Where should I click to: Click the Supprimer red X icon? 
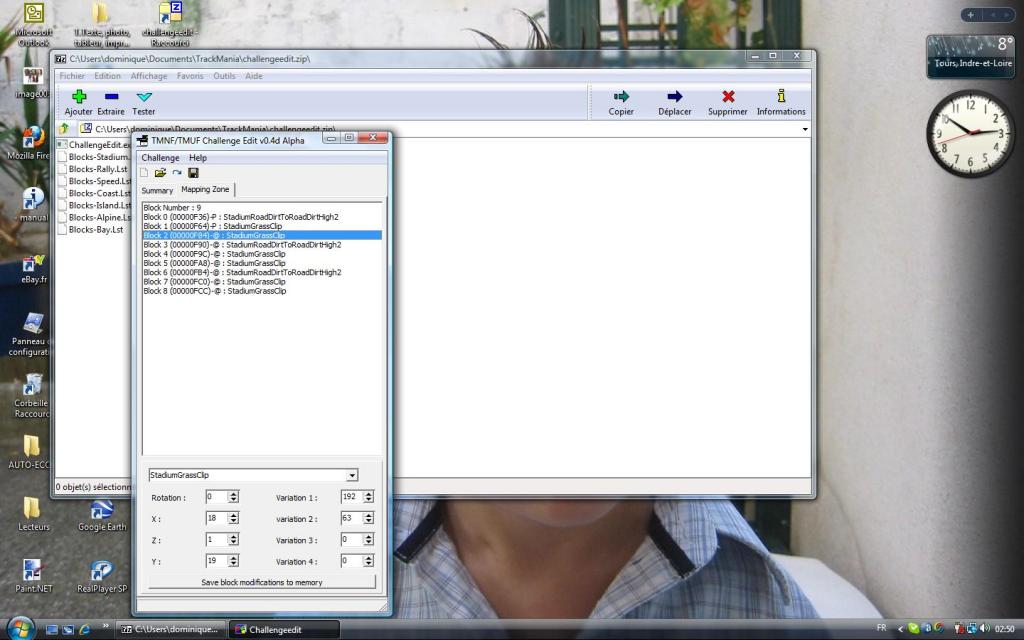pos(728,97)
